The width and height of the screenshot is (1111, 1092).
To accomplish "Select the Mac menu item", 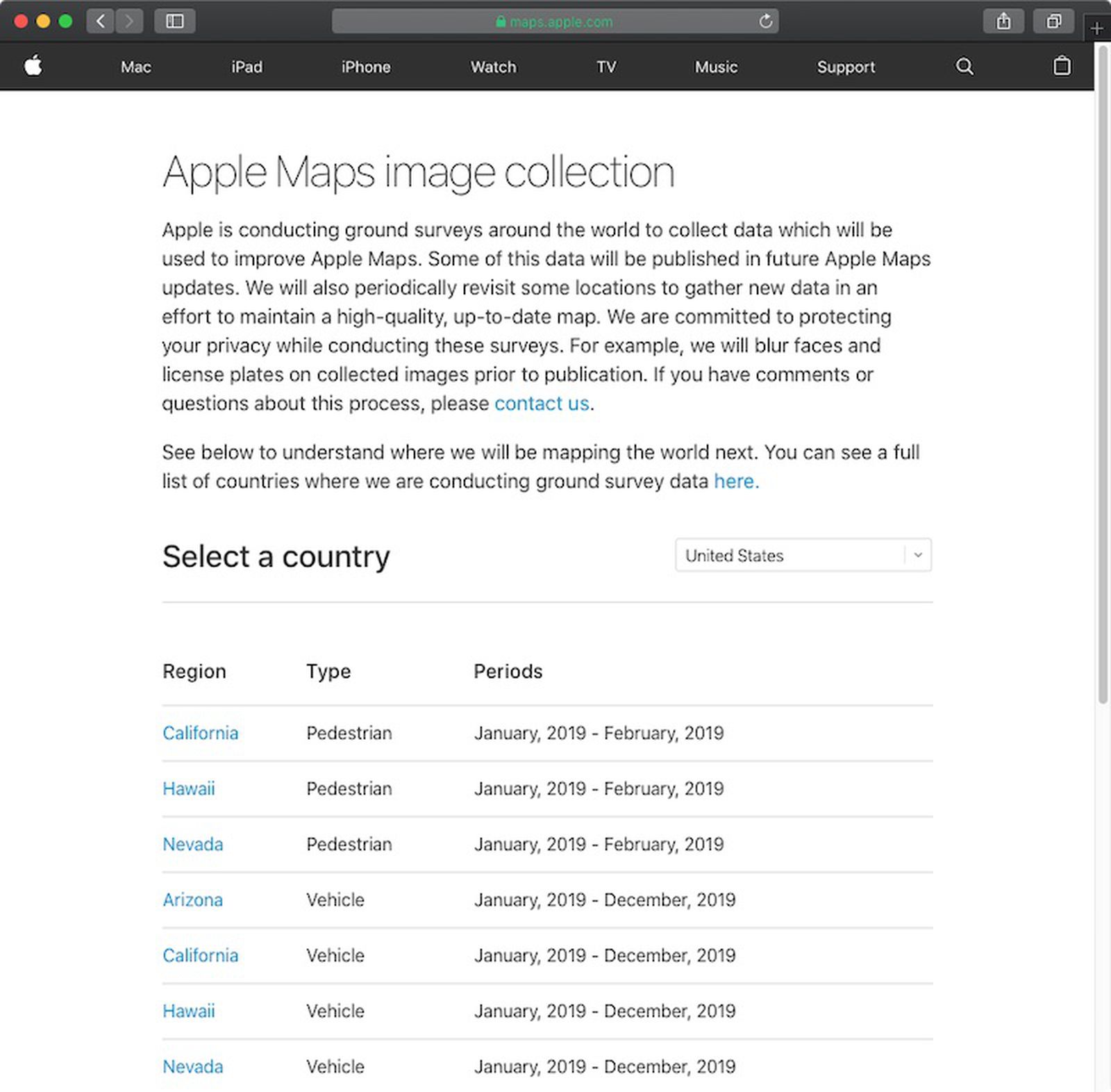I will point(135,67).
